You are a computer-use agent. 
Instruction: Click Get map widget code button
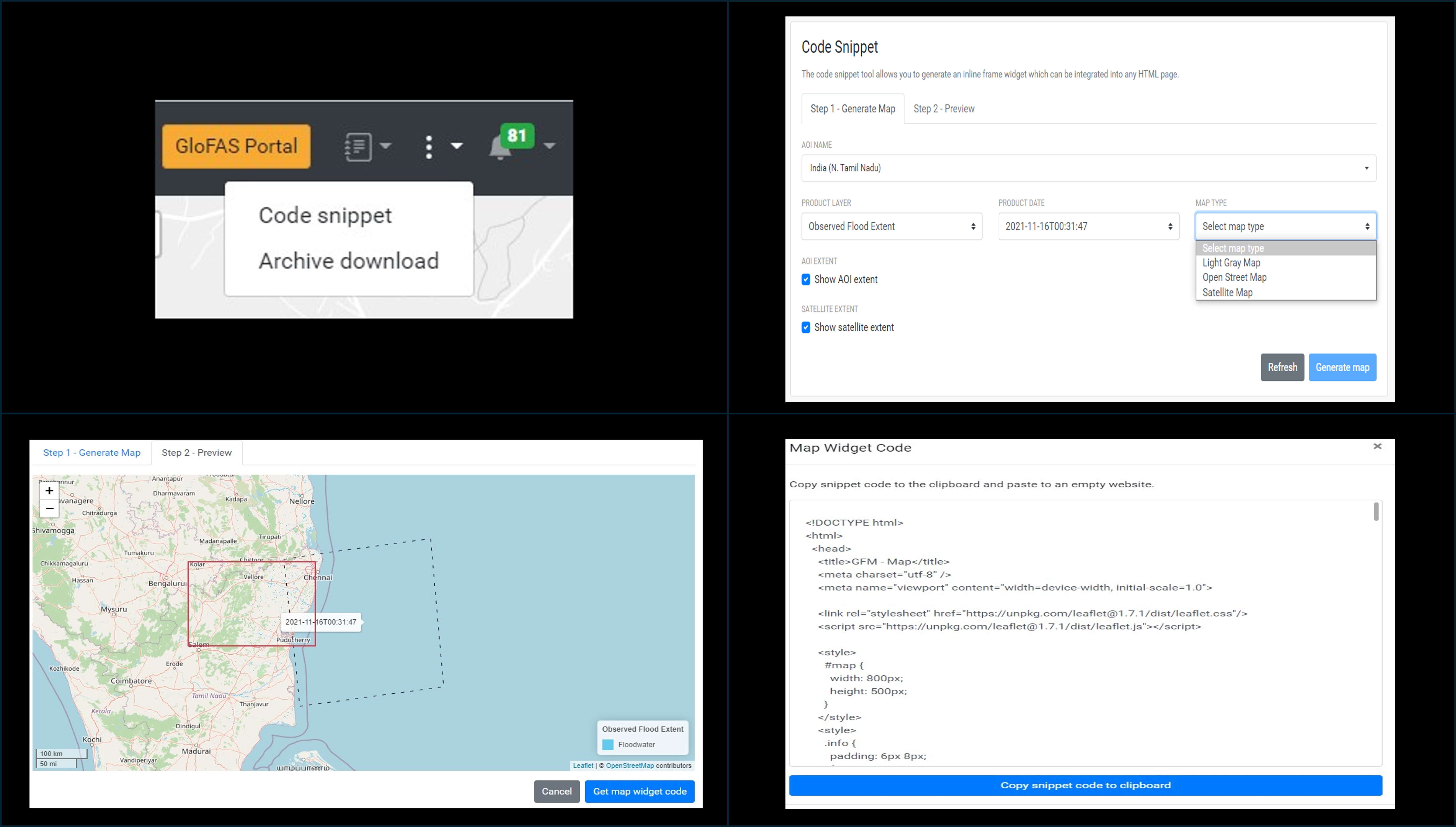(x=639, y=791)
